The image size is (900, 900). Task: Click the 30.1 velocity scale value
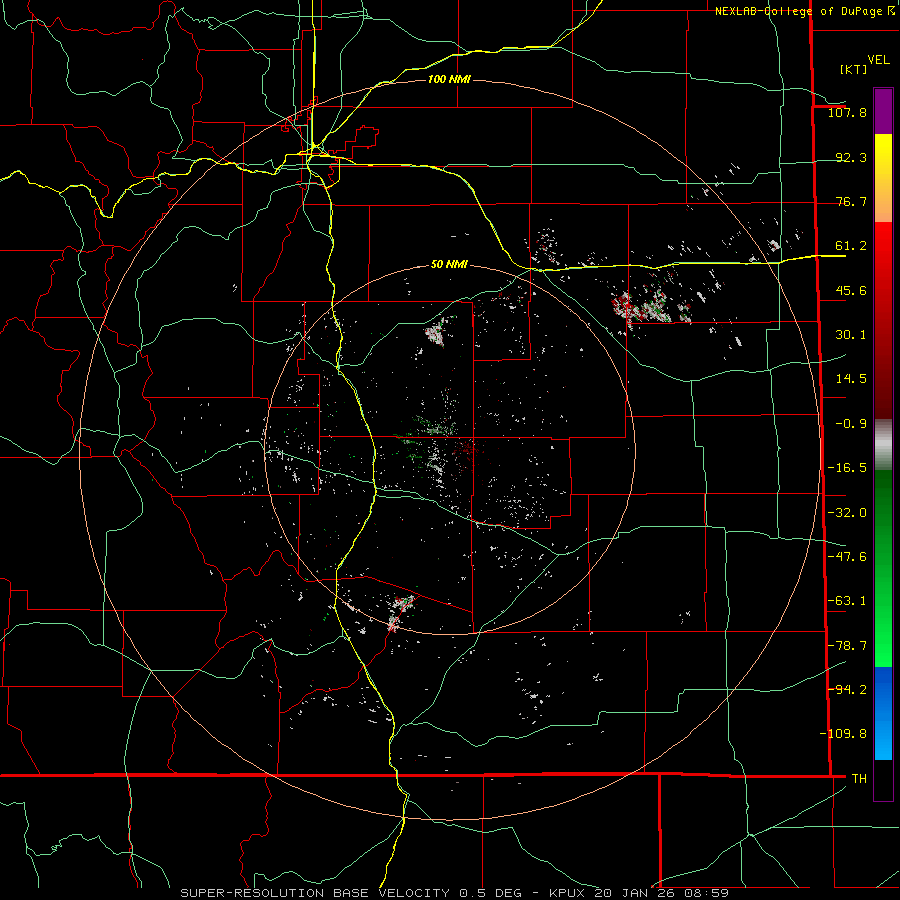pyautogui.click(x=851, y=335)
